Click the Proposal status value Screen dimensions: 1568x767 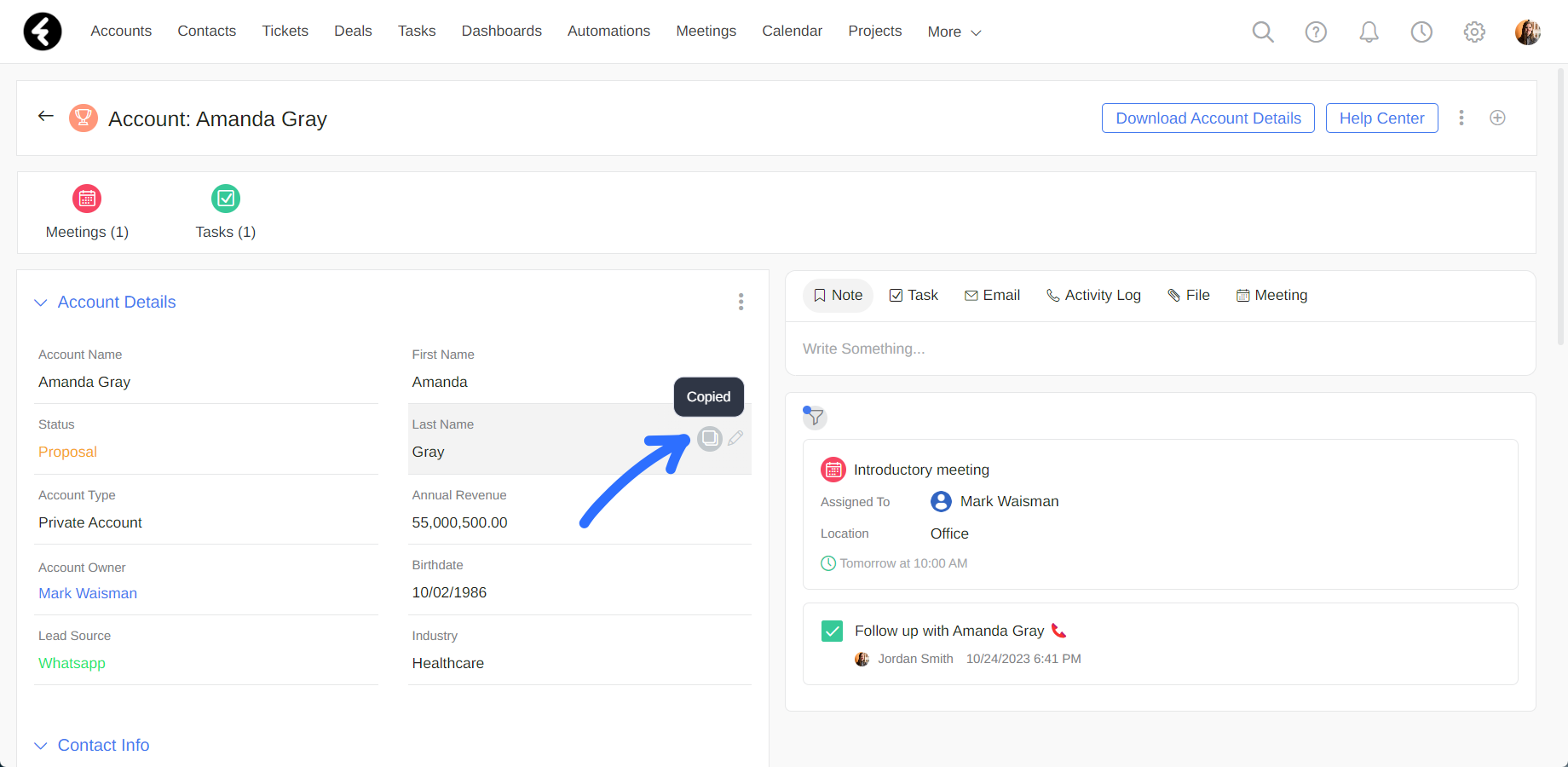click(67, 452)
